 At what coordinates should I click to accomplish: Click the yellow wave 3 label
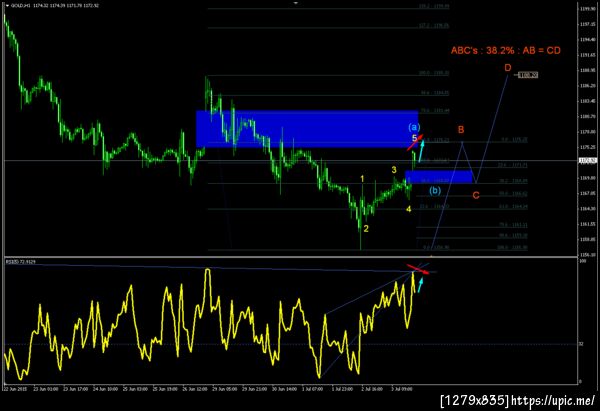pyautogui.click(x=394, y=170)
